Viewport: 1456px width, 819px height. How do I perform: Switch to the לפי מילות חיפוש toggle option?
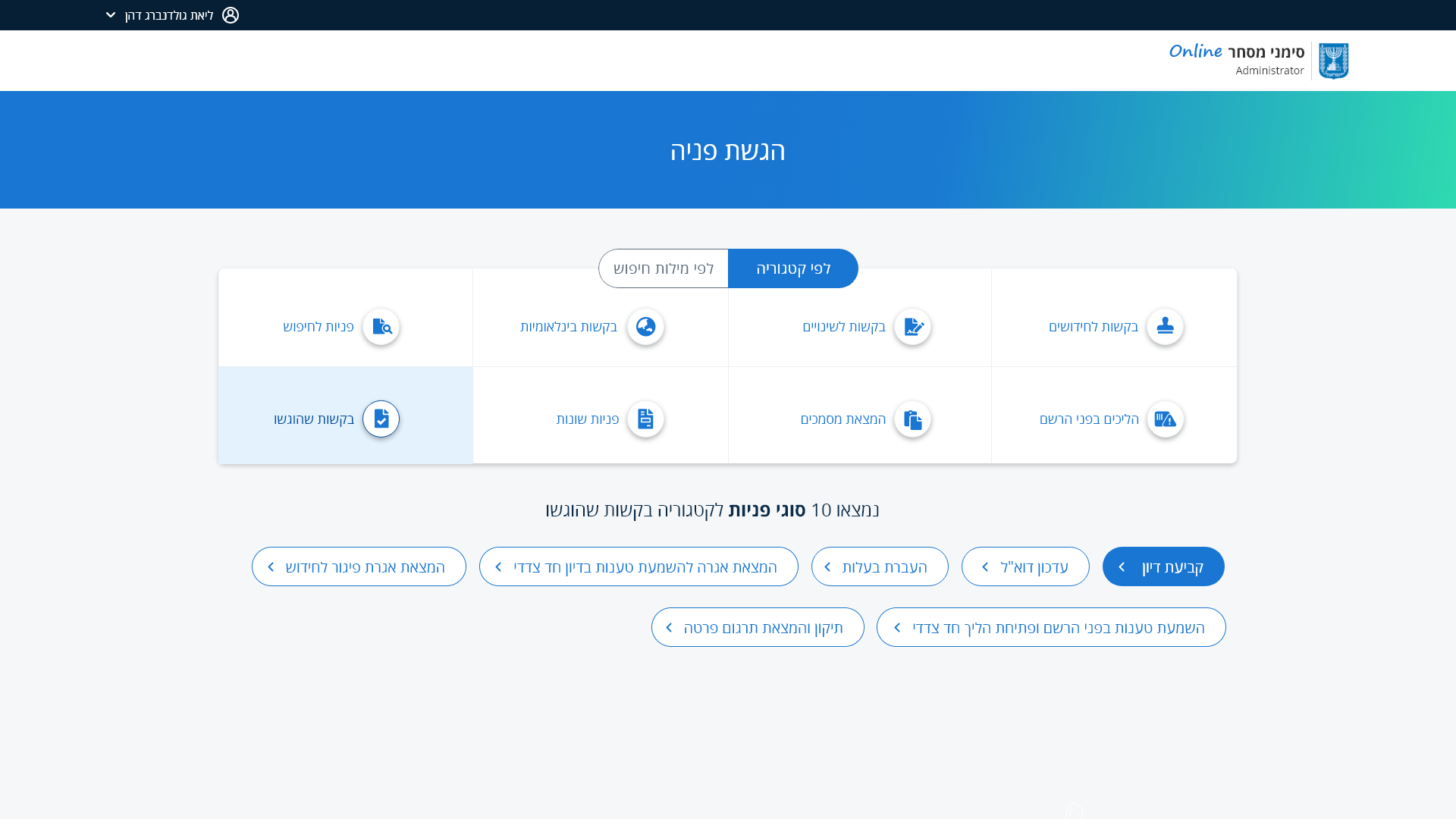point(664,268)
